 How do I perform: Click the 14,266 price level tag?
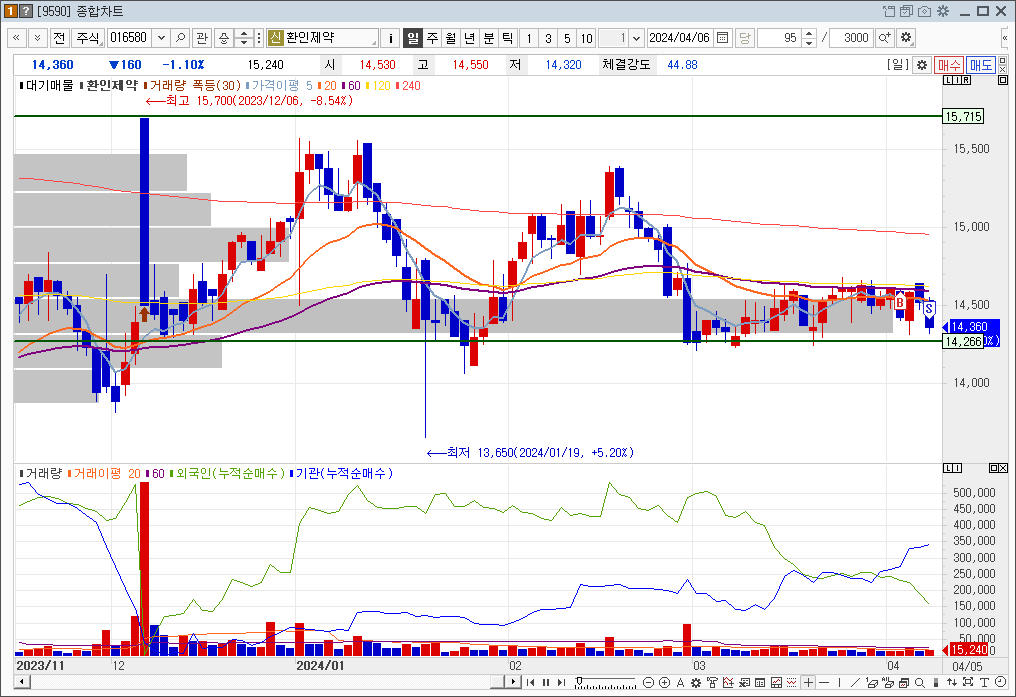coord(963,341)
